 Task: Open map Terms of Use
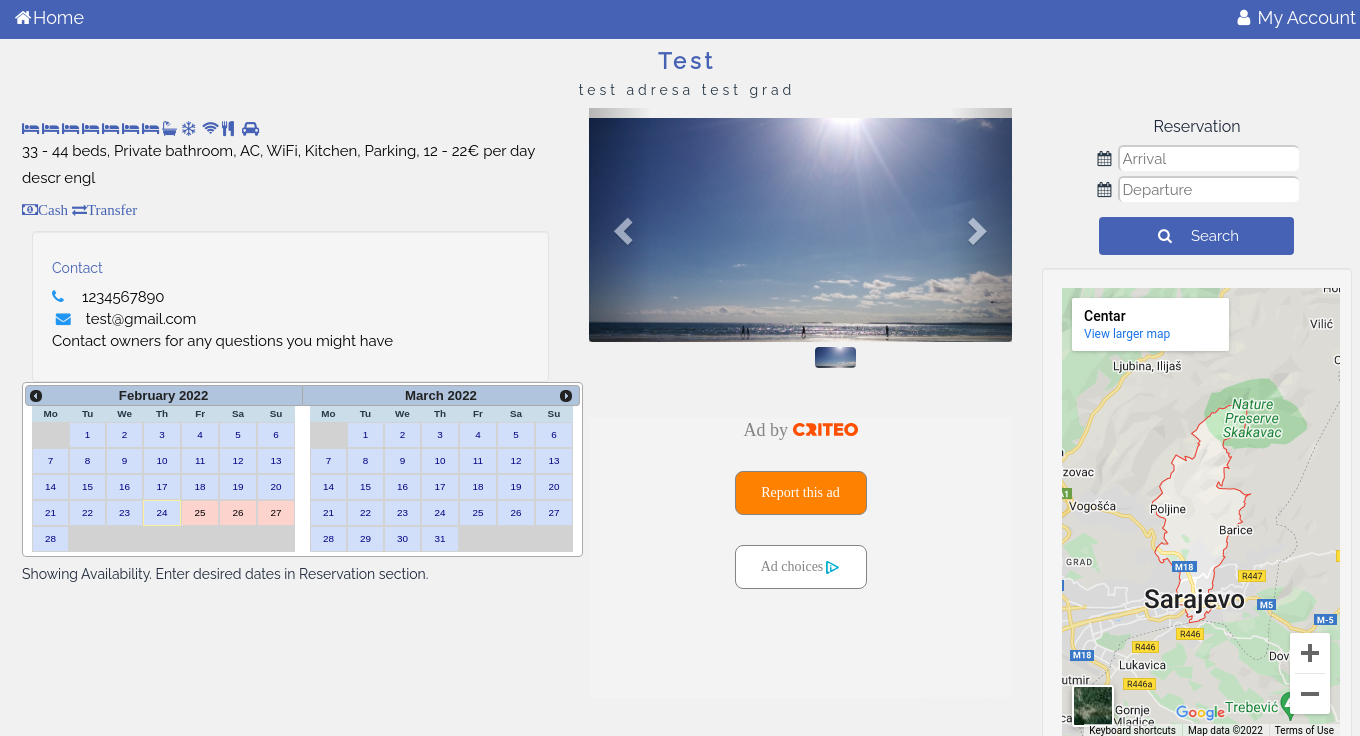(1304, 730)
